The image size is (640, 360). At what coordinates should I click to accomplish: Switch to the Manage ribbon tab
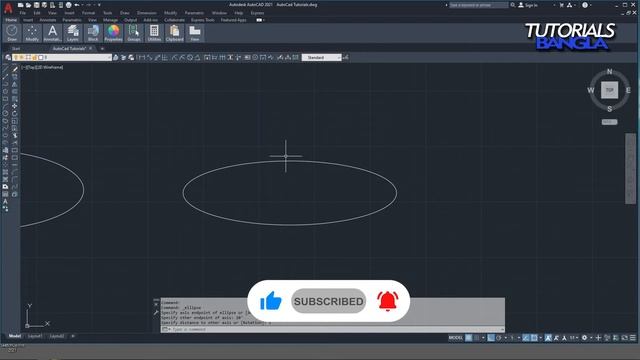110,20
